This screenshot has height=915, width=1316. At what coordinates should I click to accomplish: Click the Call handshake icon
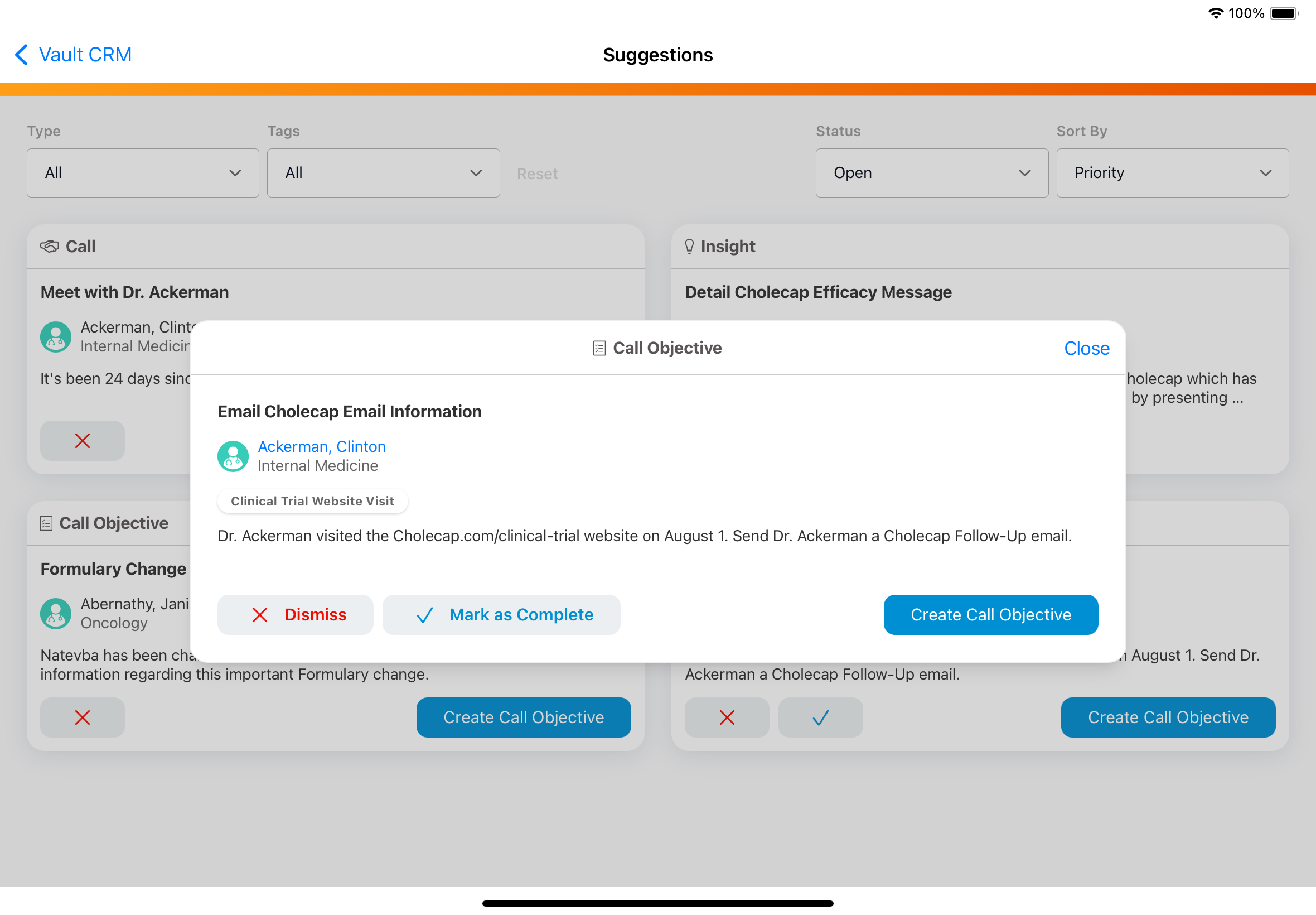tap(50, 247)
